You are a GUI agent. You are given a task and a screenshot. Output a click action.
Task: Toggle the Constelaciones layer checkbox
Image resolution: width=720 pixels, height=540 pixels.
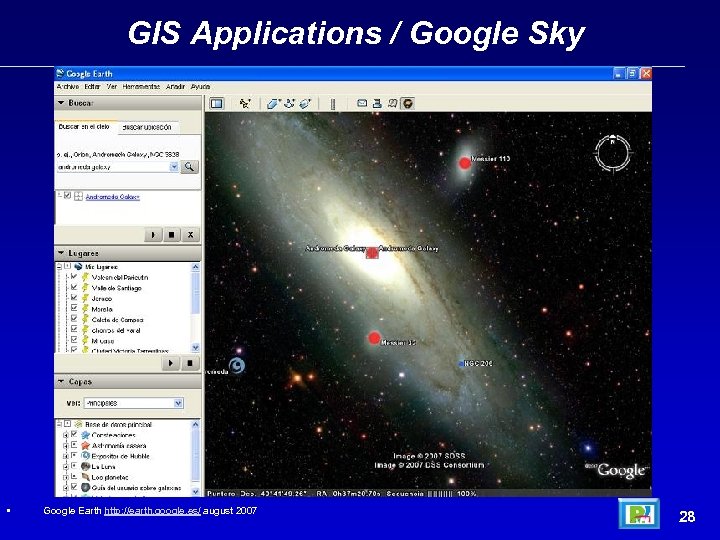coord(74,434)
